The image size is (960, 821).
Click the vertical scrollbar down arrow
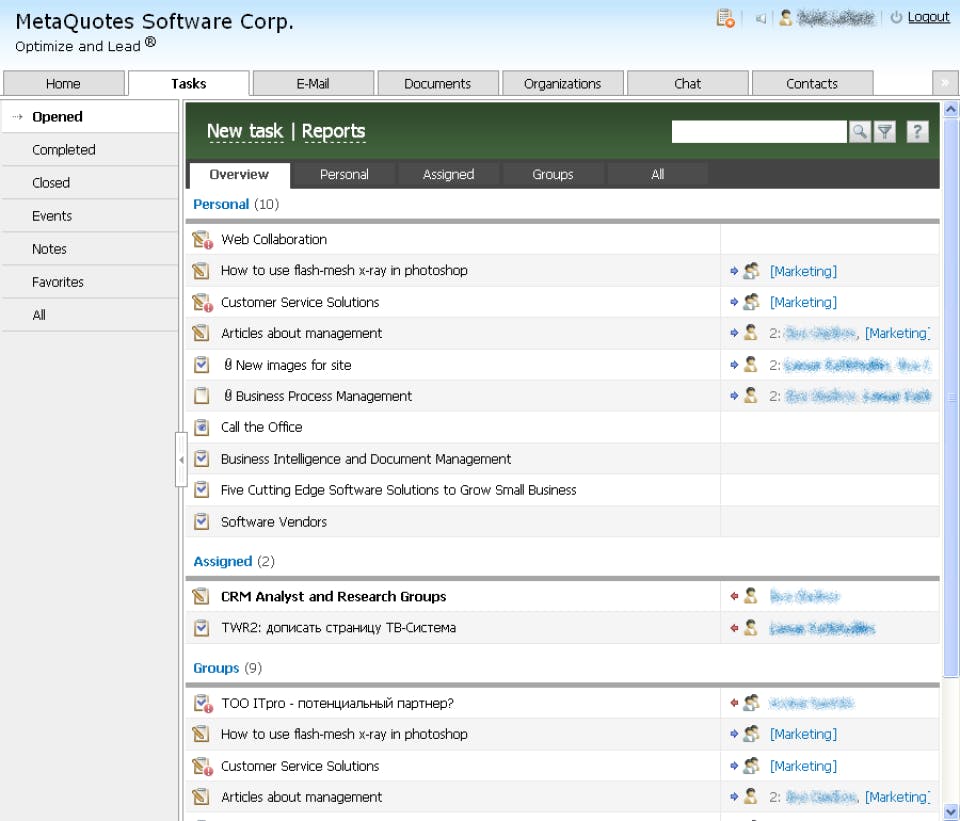pyautogui.click(x=951, y=812)
